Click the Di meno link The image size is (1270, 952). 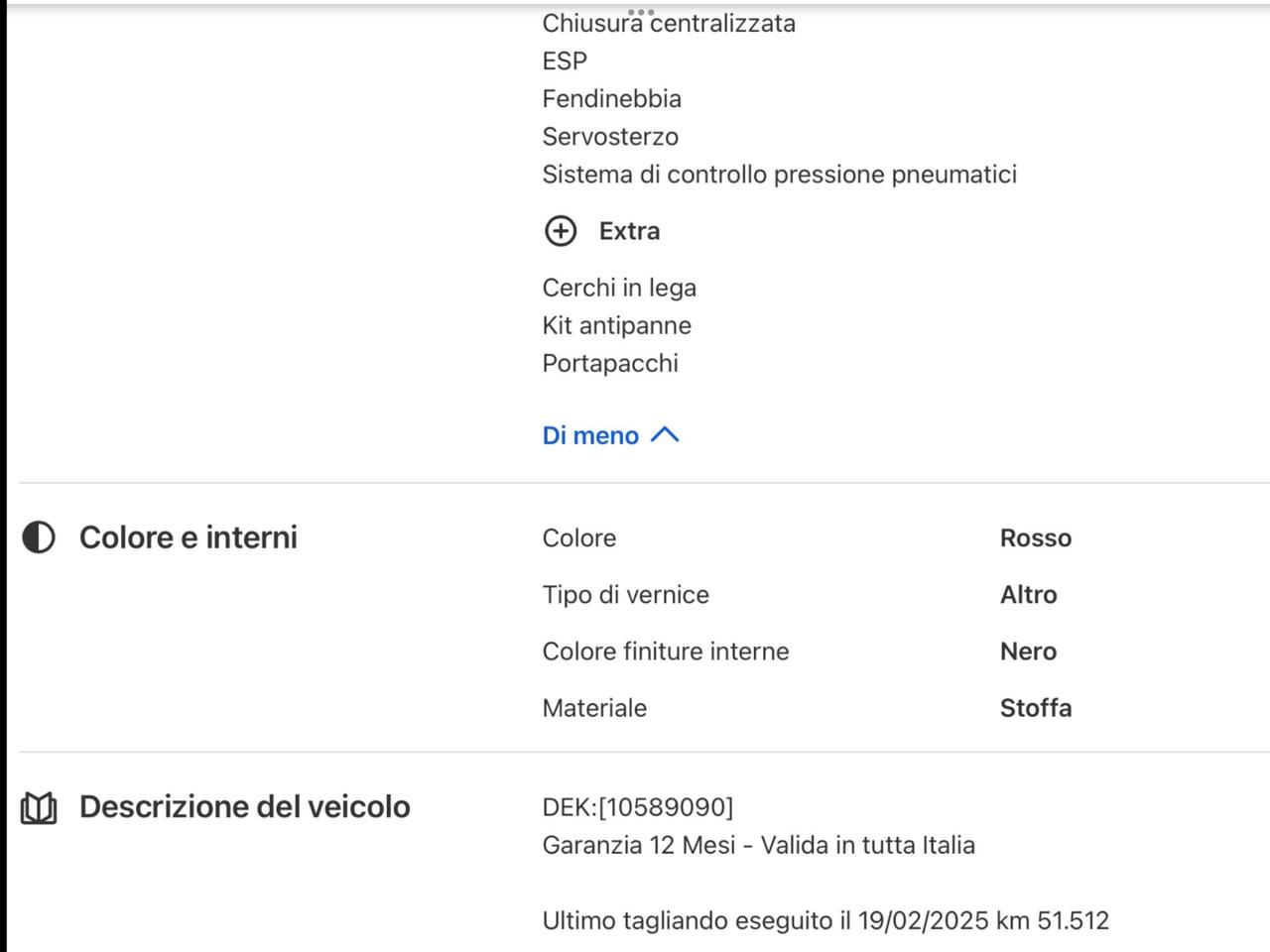[x=589, y=434]
